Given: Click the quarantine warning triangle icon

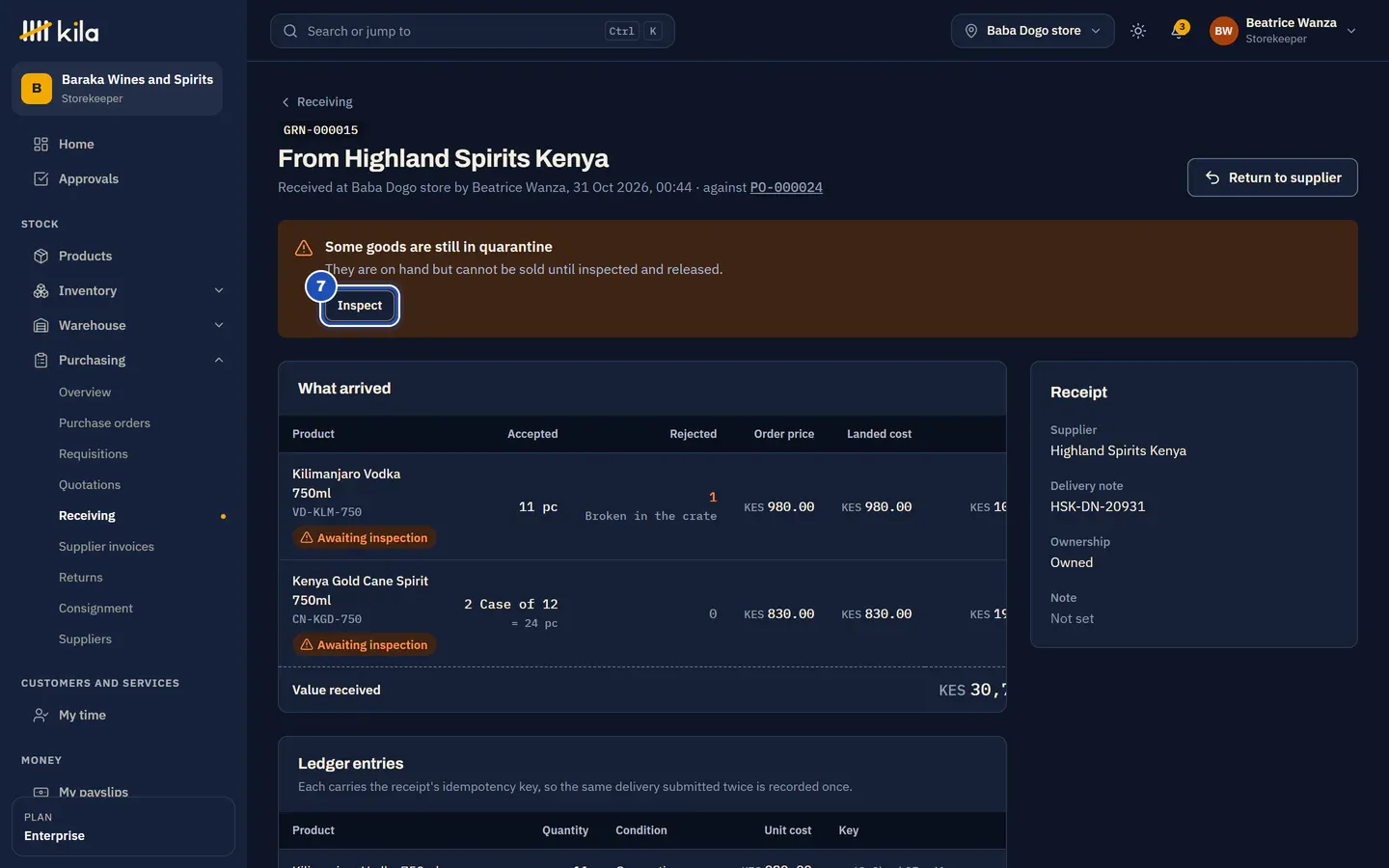Looking at the screenshot, I should click(x=304, y=248).
